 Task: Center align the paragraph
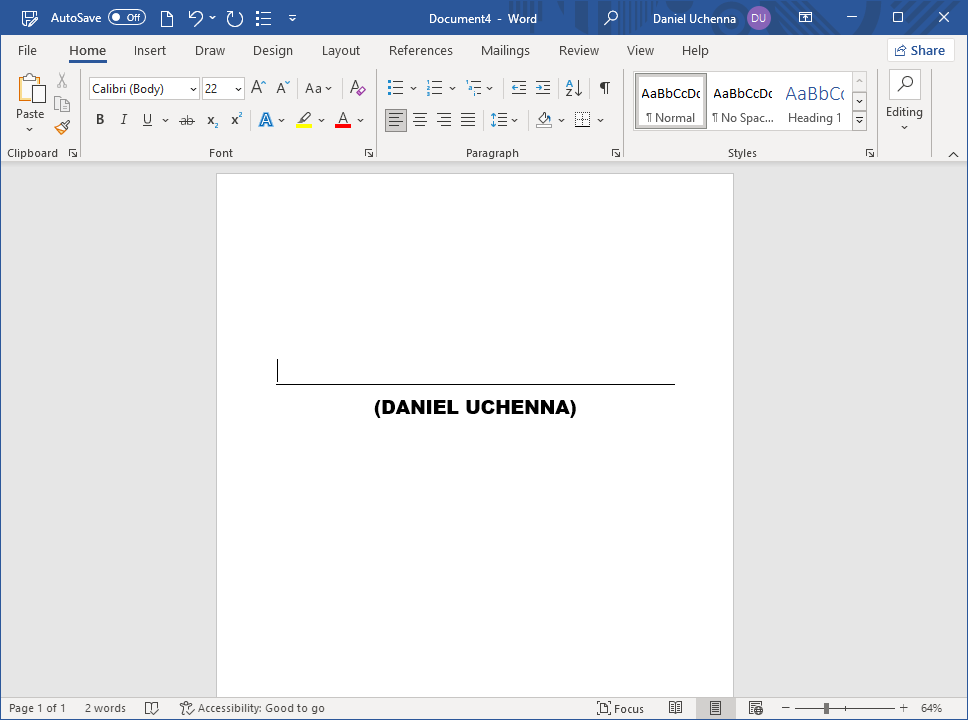point(420,120)
